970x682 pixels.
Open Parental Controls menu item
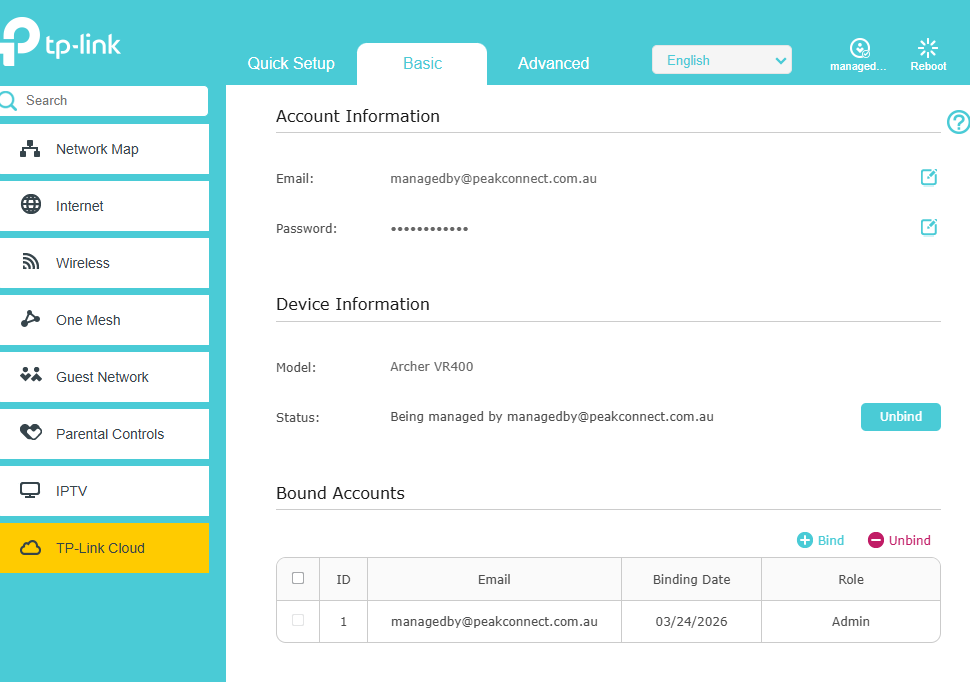click(x=104, y=434)
